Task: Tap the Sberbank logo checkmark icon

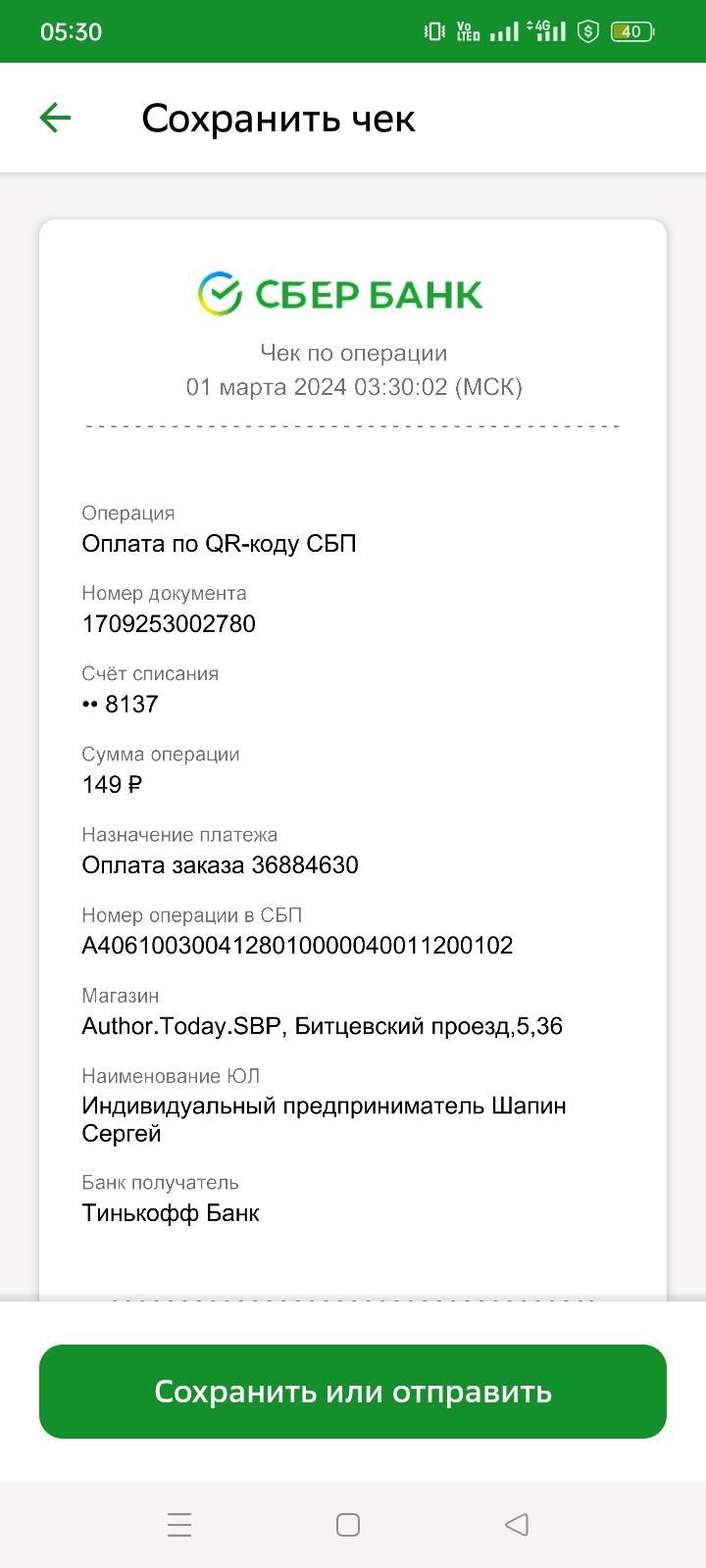Action: click(220, 293)
